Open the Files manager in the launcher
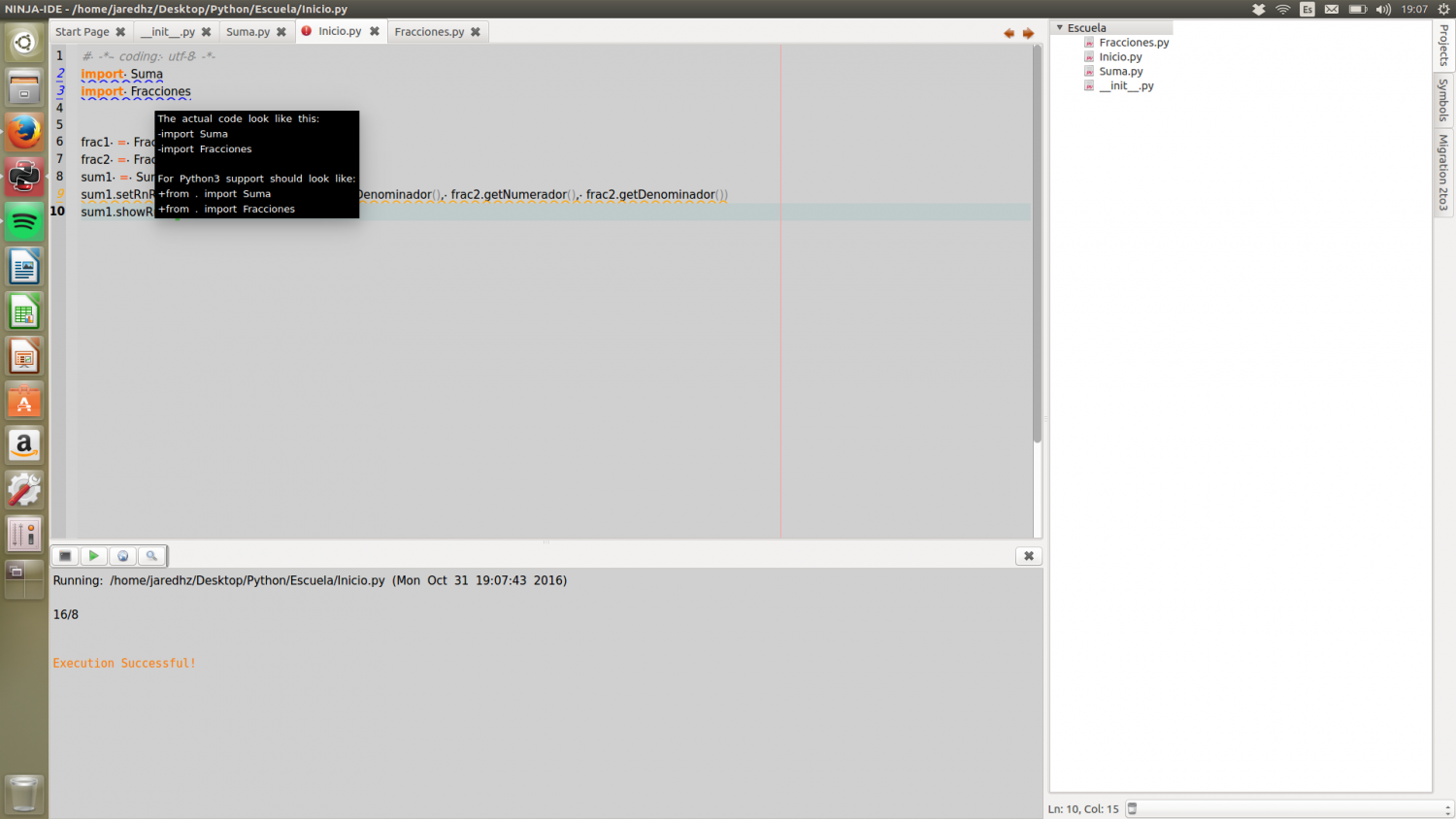 pyautogui.click(x=24, y=87)
